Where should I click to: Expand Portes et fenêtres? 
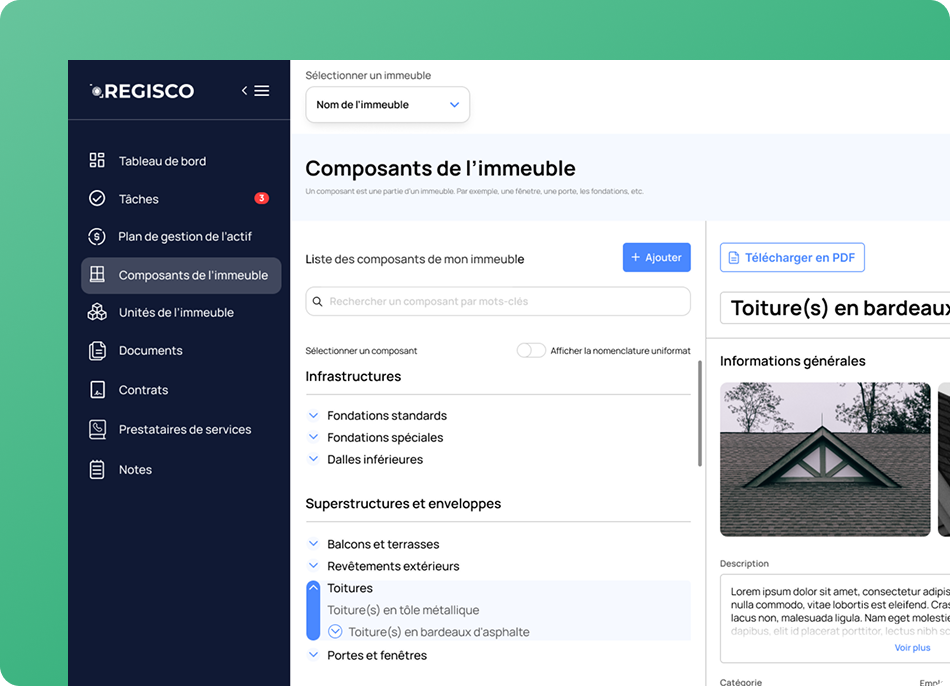coord(313,654)
